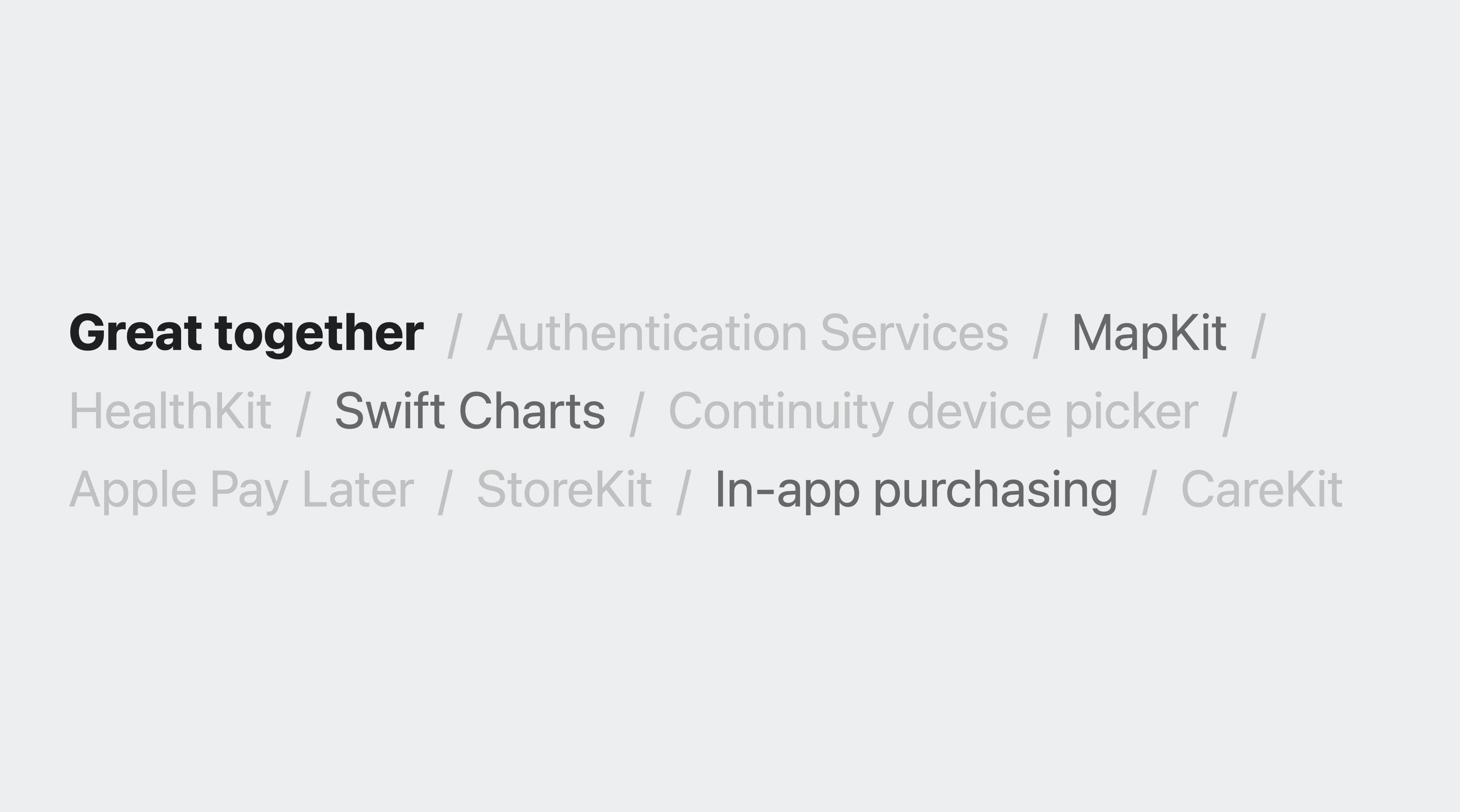Click the dimmed StoreKit label

tap(564, 489)
